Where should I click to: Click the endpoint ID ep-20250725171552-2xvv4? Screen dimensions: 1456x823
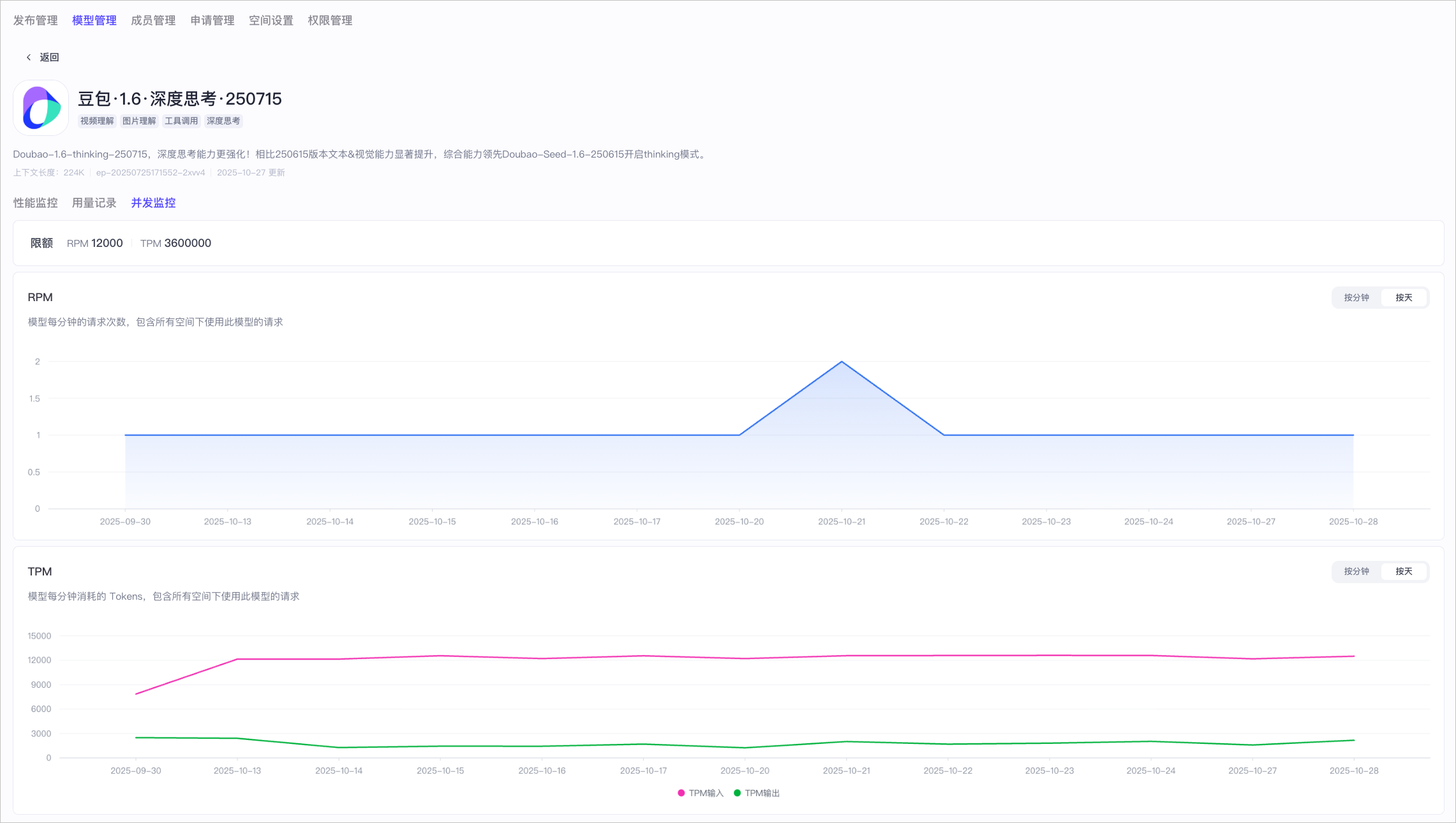(x=151, y=172)
